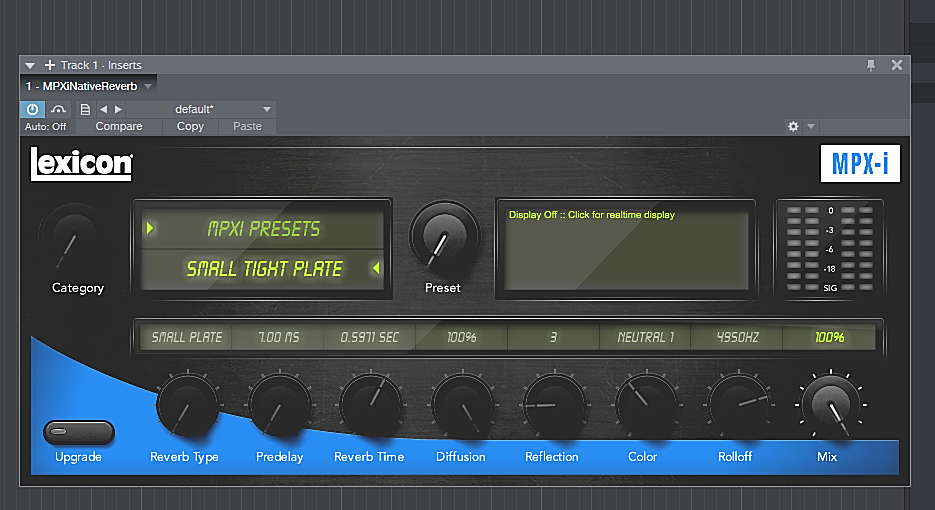Viewport: 935px width, 510px height.
Task: Click the level meter SIG indicator
Action: tap(830, 288)
